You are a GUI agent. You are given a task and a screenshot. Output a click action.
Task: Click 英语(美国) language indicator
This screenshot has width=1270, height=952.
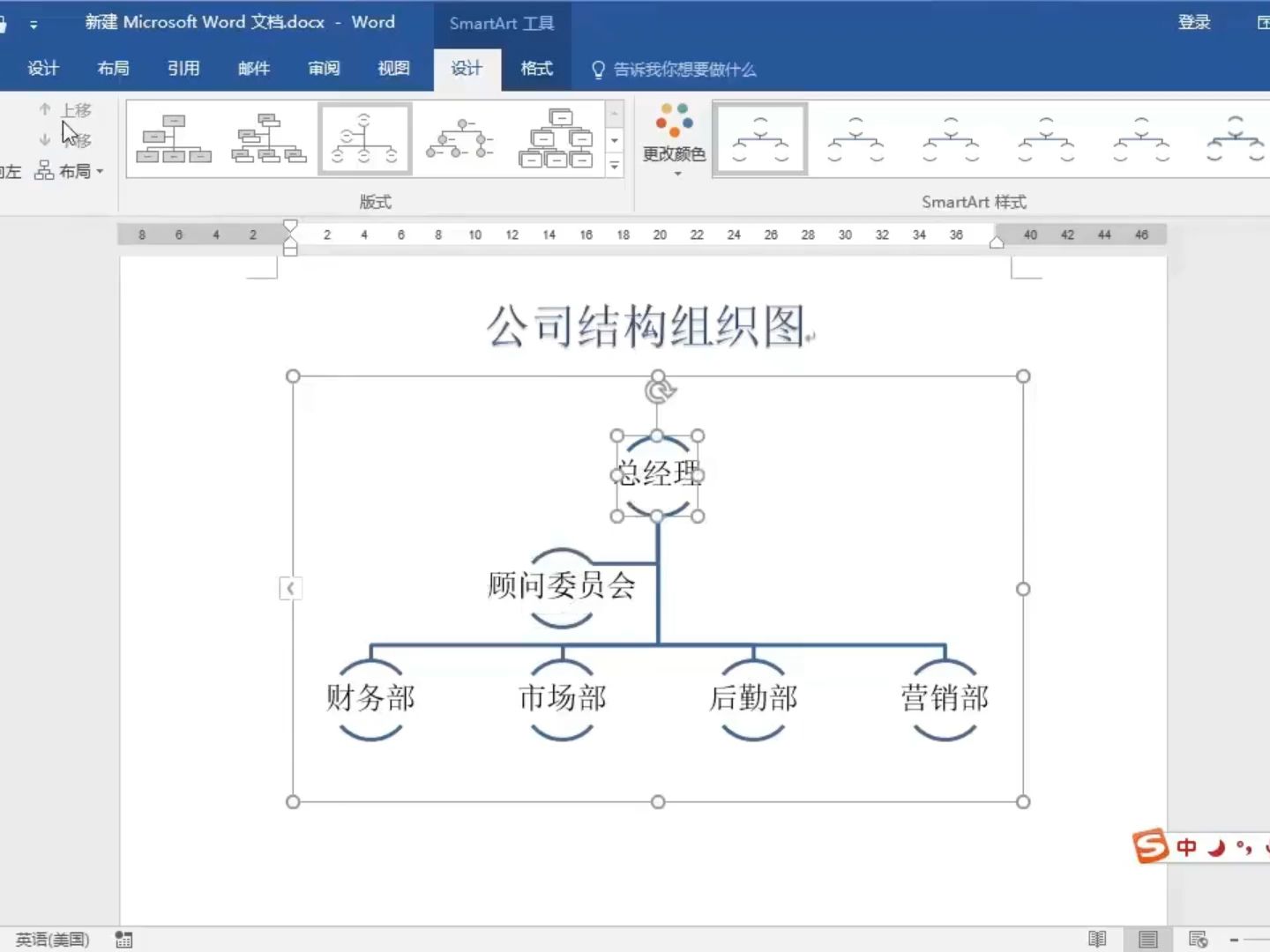pos(49,939)
